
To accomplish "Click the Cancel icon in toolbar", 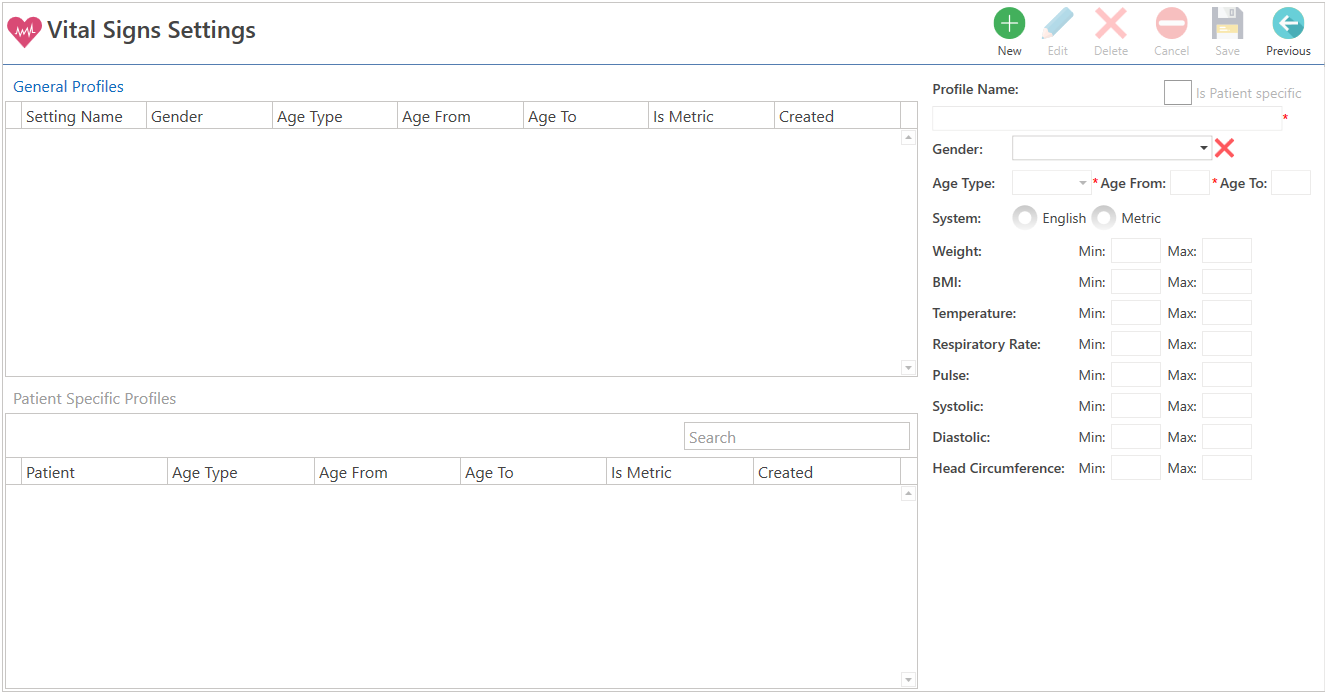I will pyautogui.click(x=1171, y=23).
